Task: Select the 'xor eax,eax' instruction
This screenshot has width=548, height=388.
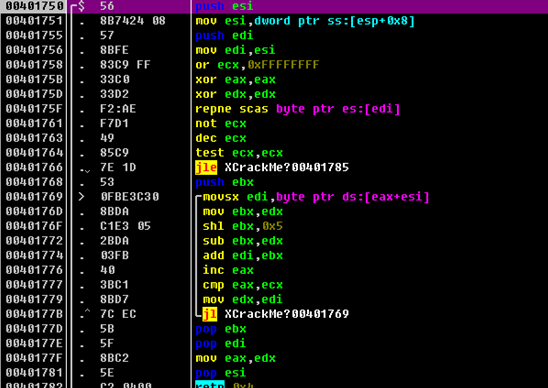Action: point(235,79)
